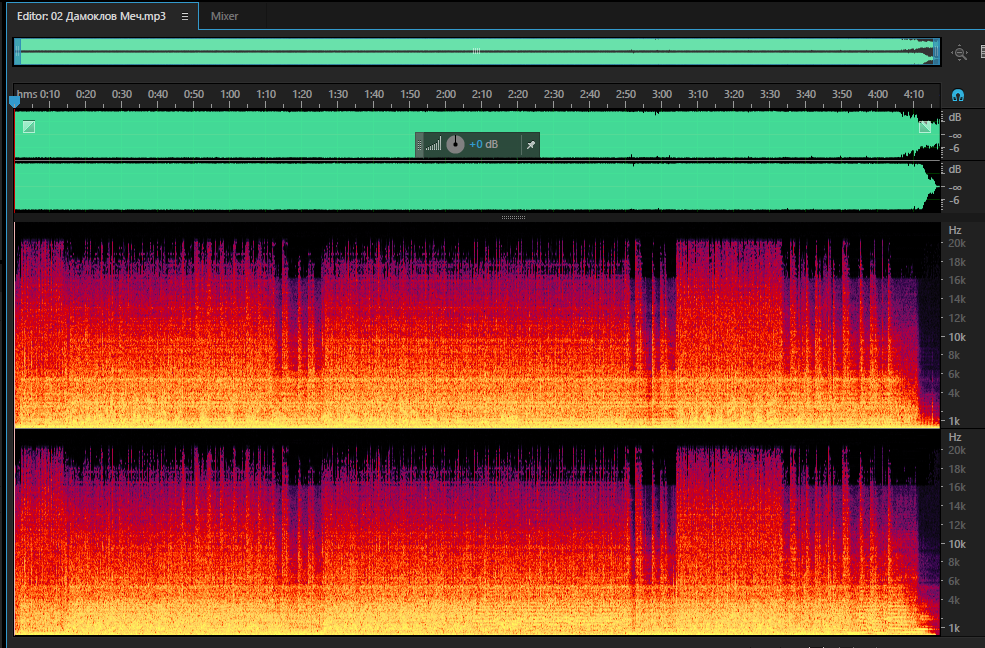985x648 pixels.
Task: Toggle the headphones preview icon above dB scale
Action: pos(957,95)
